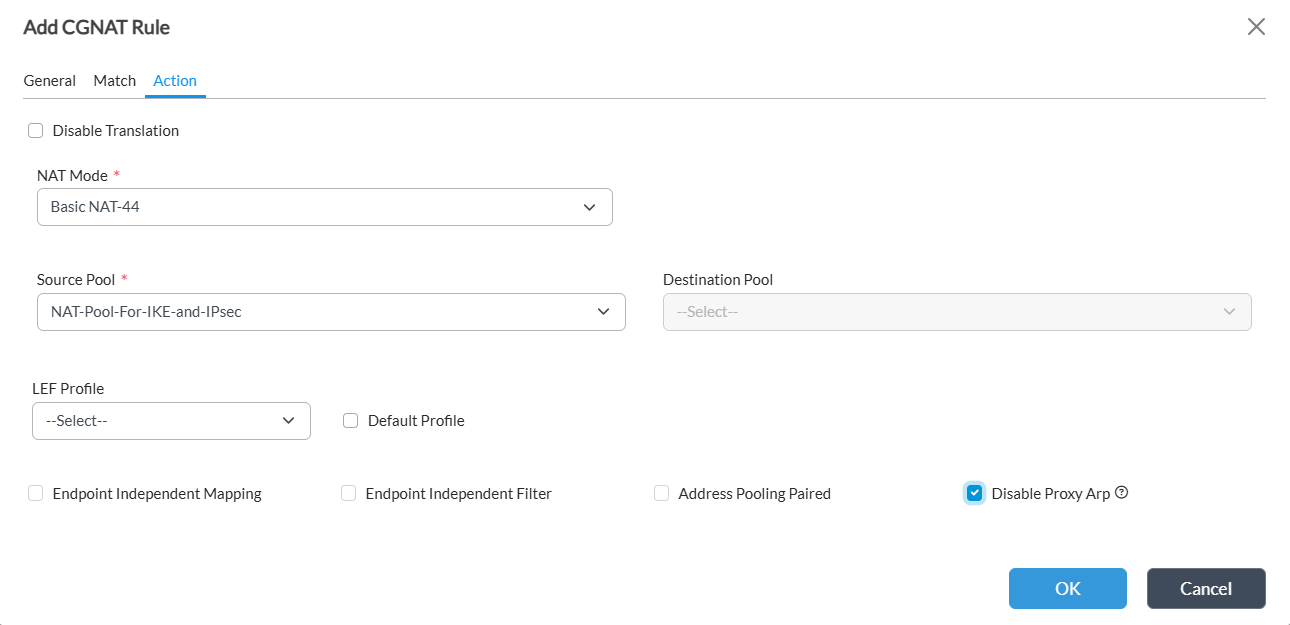Enable Address Pooling Paired checkbox
Viewport: 1290px width, 625px height.
661,493
